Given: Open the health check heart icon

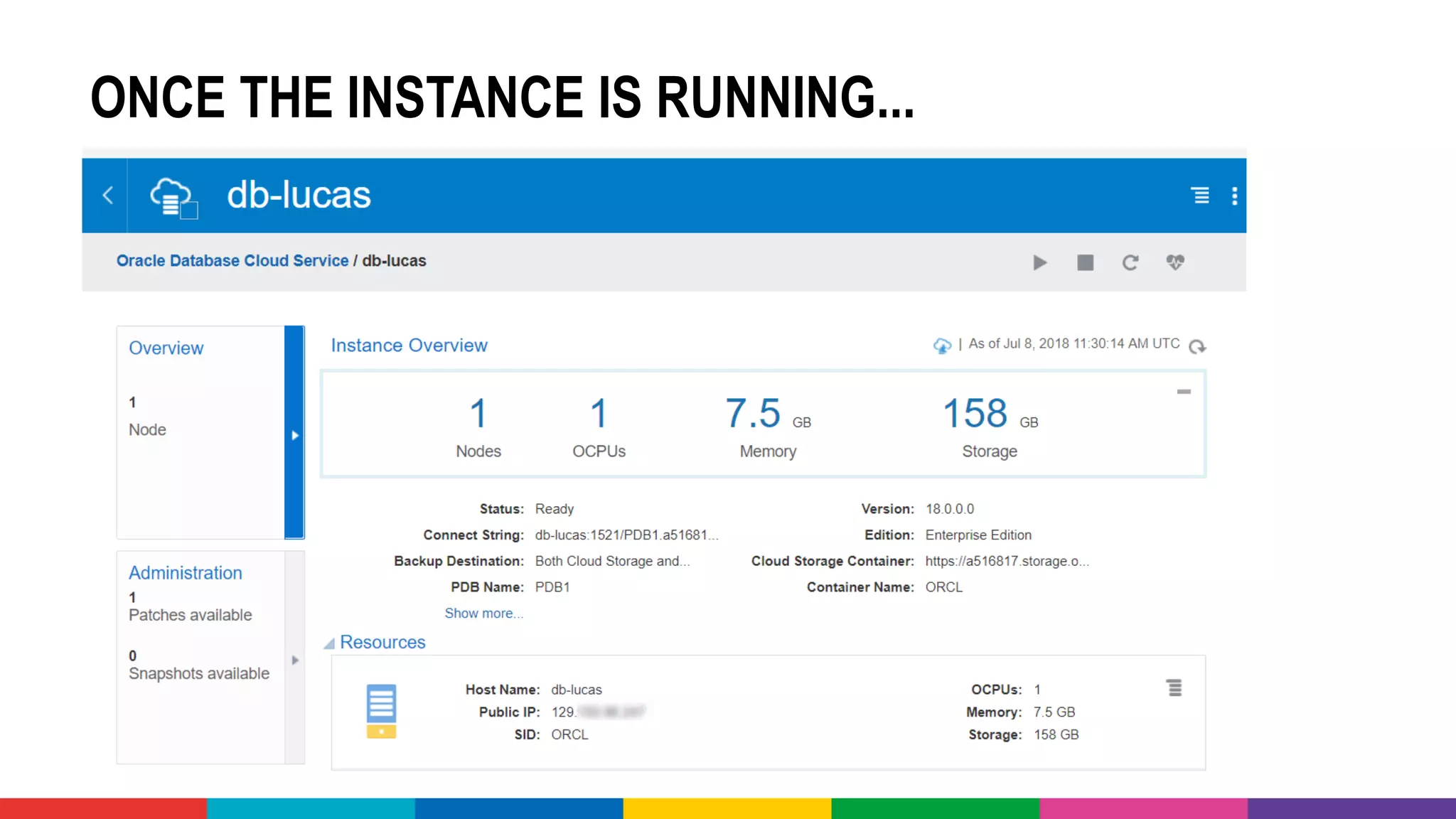Looking at the screenshot, I should pos(1175,262).
